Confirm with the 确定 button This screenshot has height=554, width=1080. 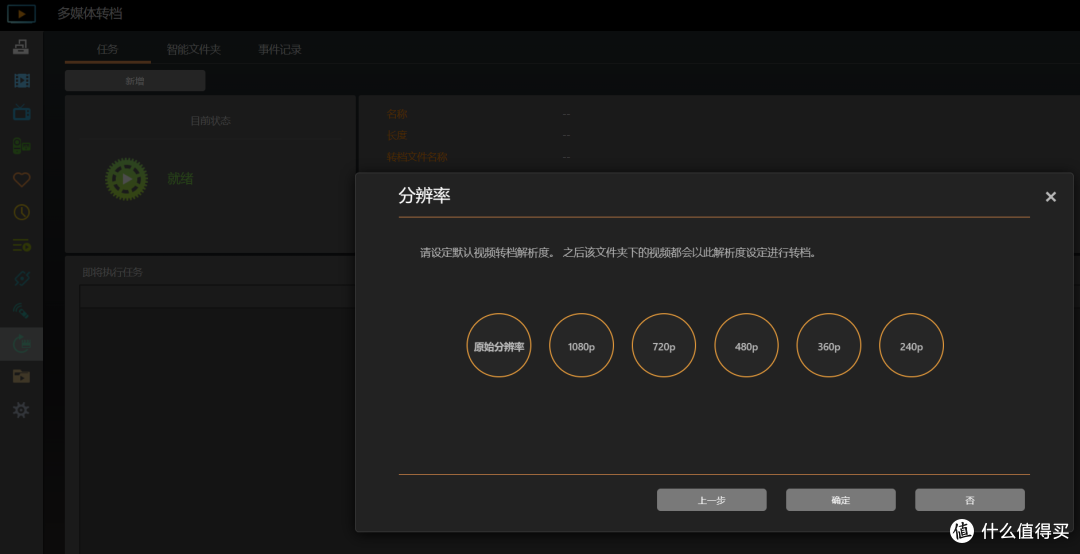click(841, 500)
